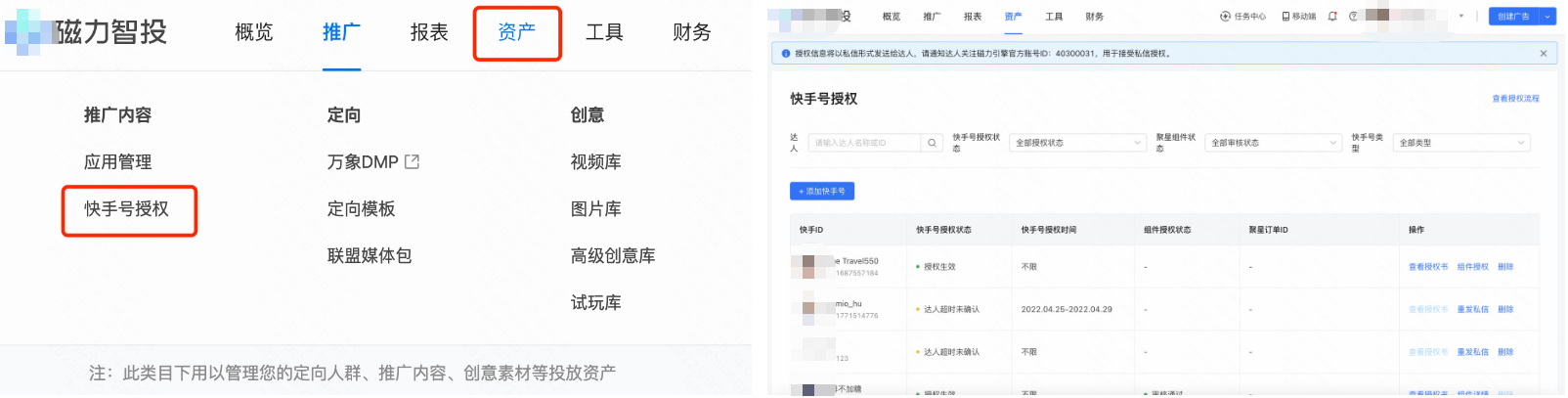The image size is (1568, 398).
Task: Open 快手号授权 in the mega menu
Action: point(127,209)
